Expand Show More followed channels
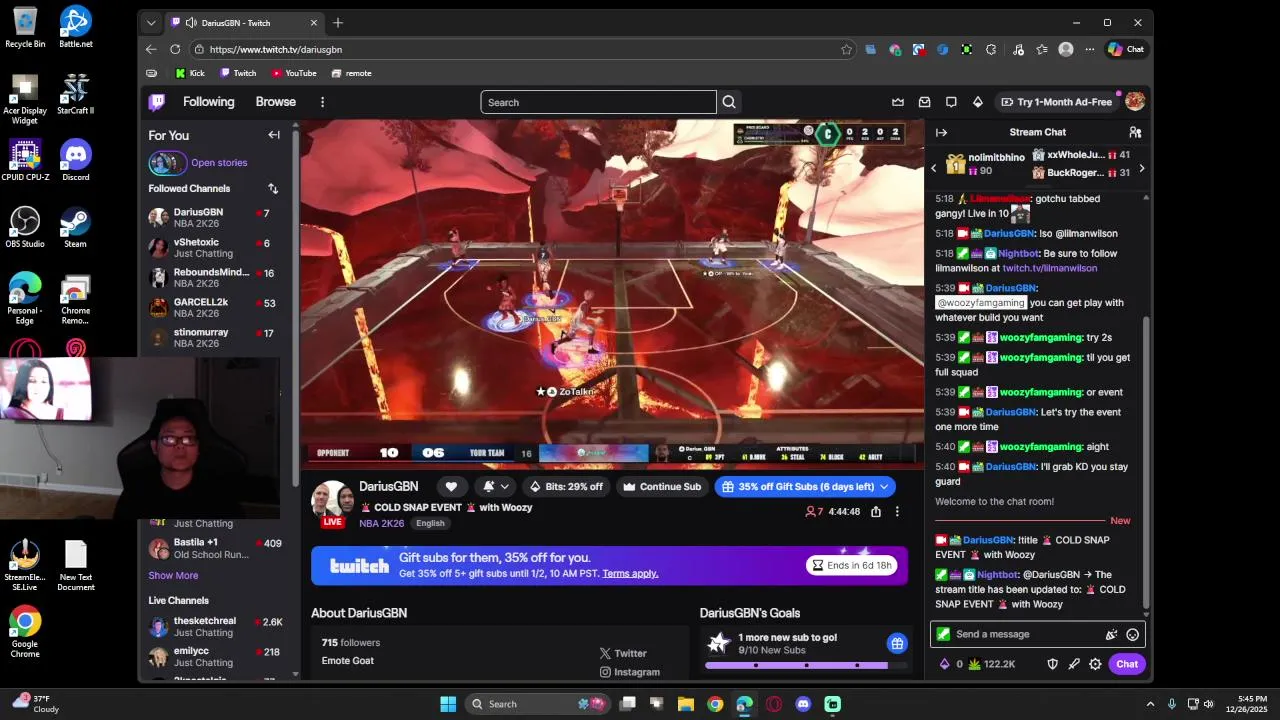The image size is (1280, 720). point(173,575)
